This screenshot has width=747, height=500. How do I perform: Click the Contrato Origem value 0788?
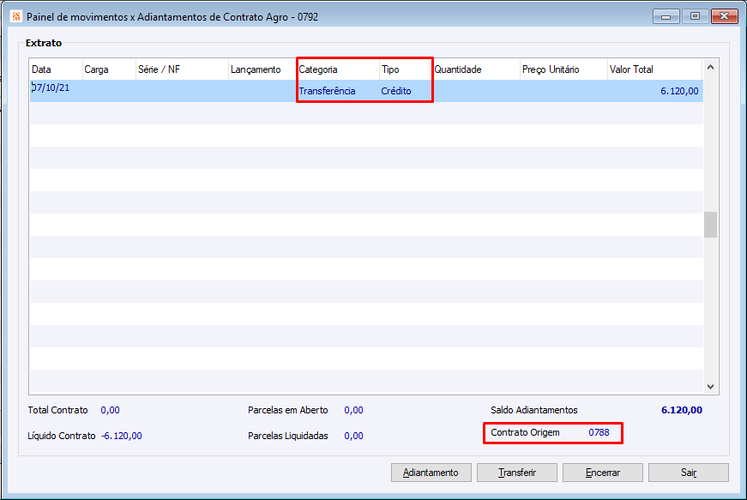(599, 432)
